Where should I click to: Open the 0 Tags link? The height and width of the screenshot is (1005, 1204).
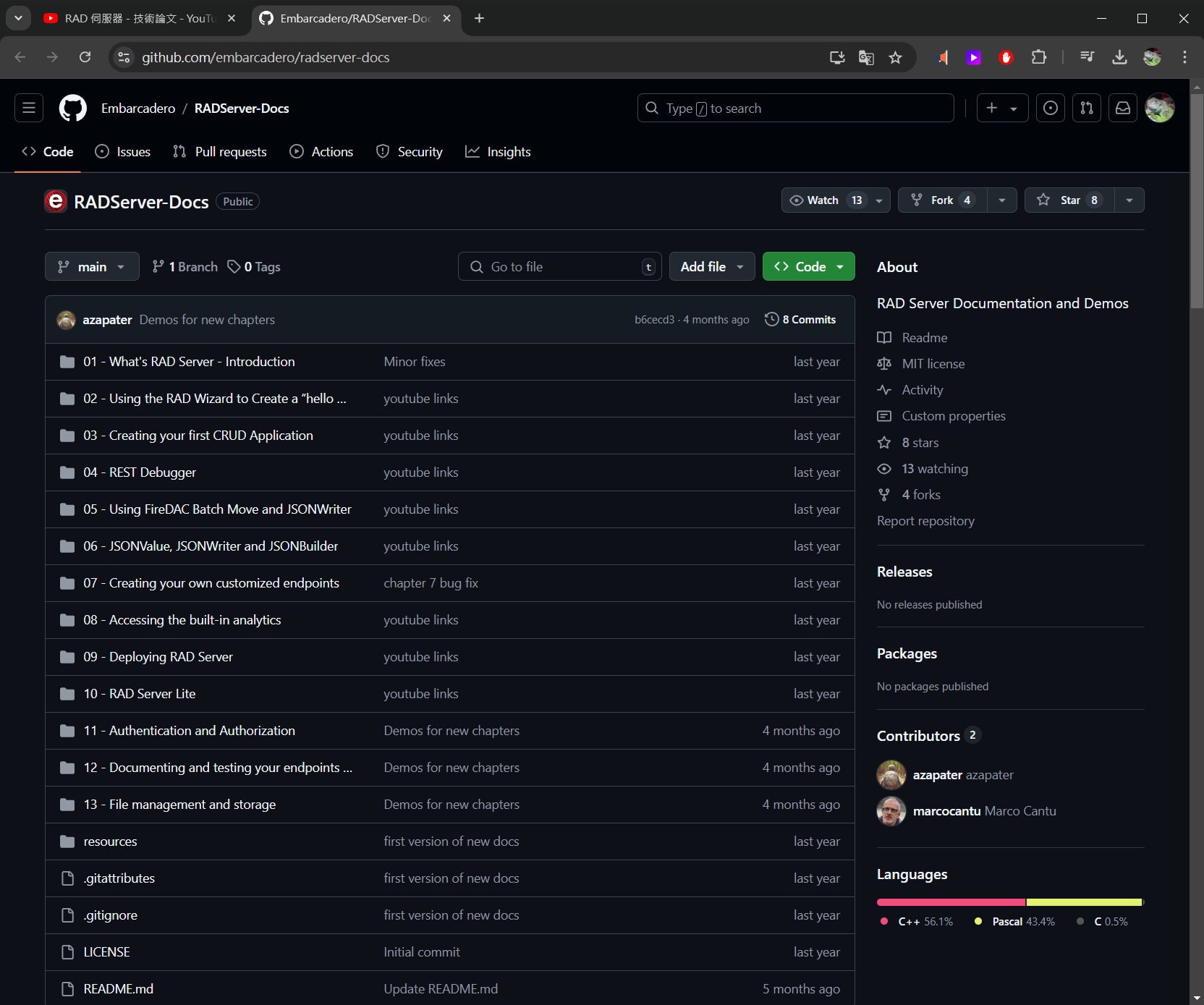tap(254, 267)
